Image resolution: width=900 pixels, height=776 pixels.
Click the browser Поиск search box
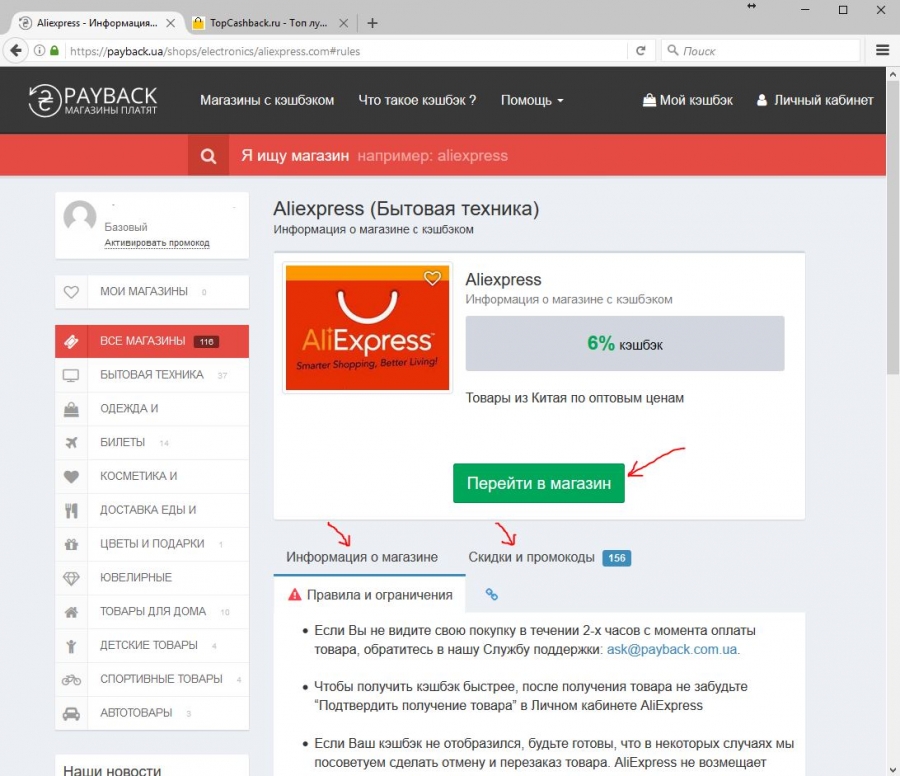pyautogui.click(x=761, y=51)
